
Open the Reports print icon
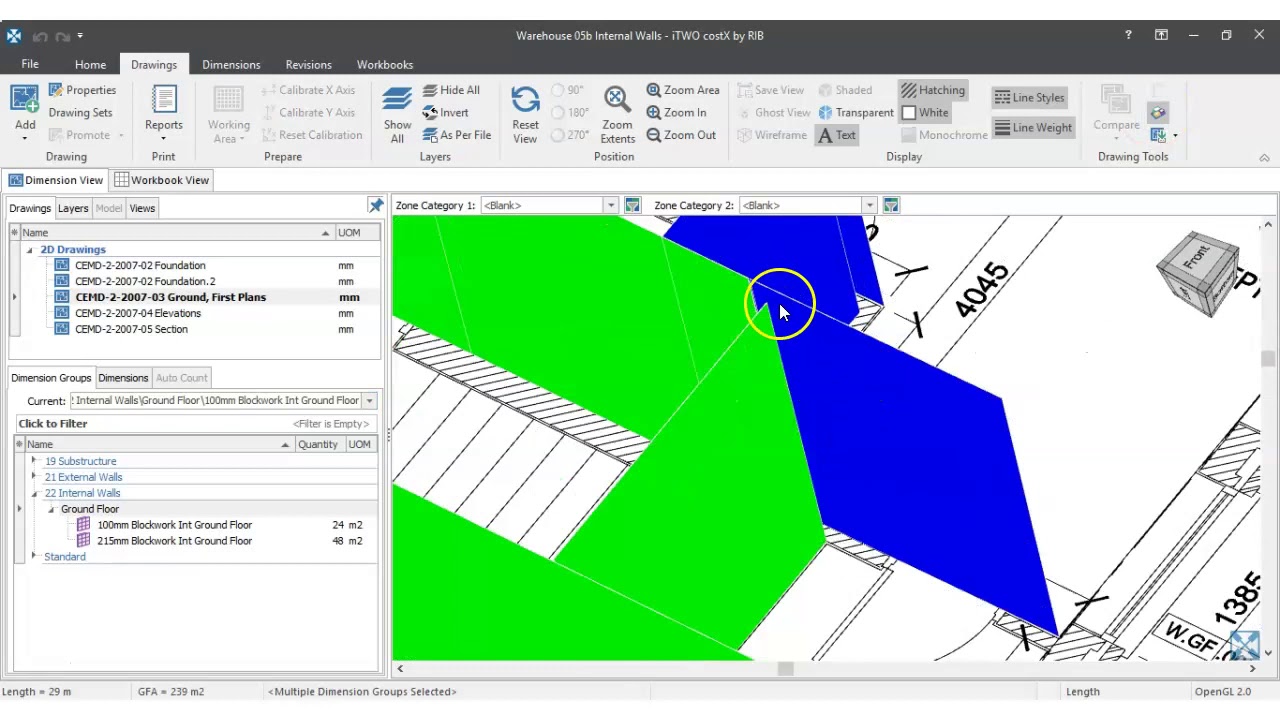pyautogui.click(x=164, y=99)
